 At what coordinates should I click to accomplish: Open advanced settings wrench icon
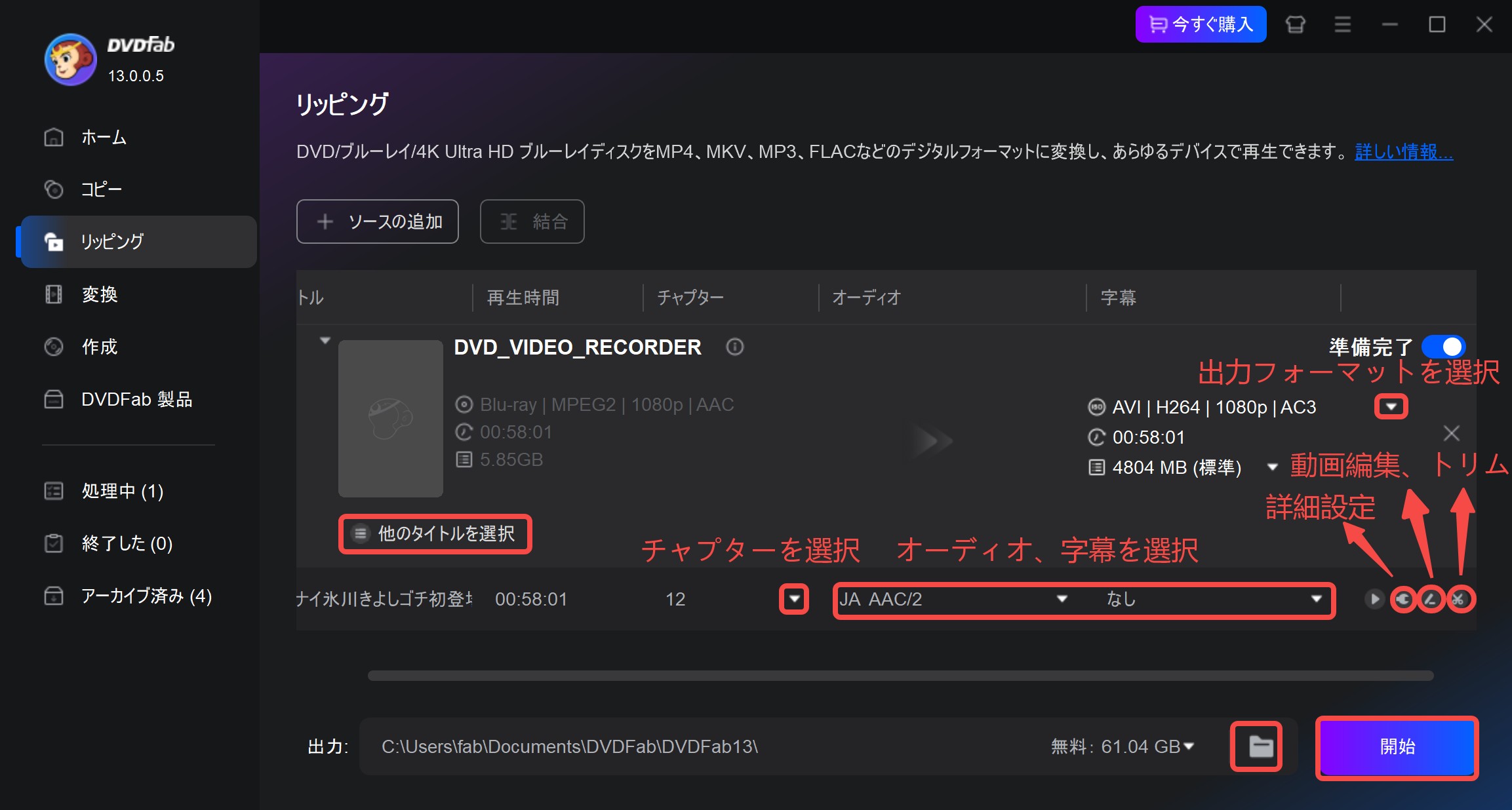[x=1403, y=599]
